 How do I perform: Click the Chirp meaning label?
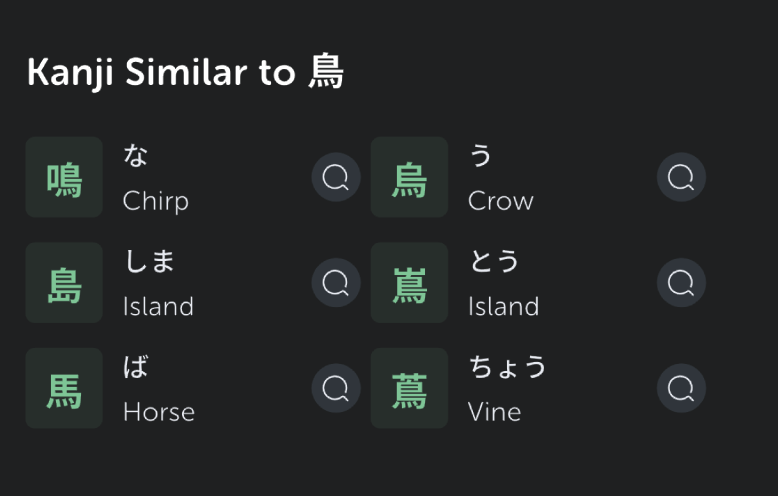point(155,201)
